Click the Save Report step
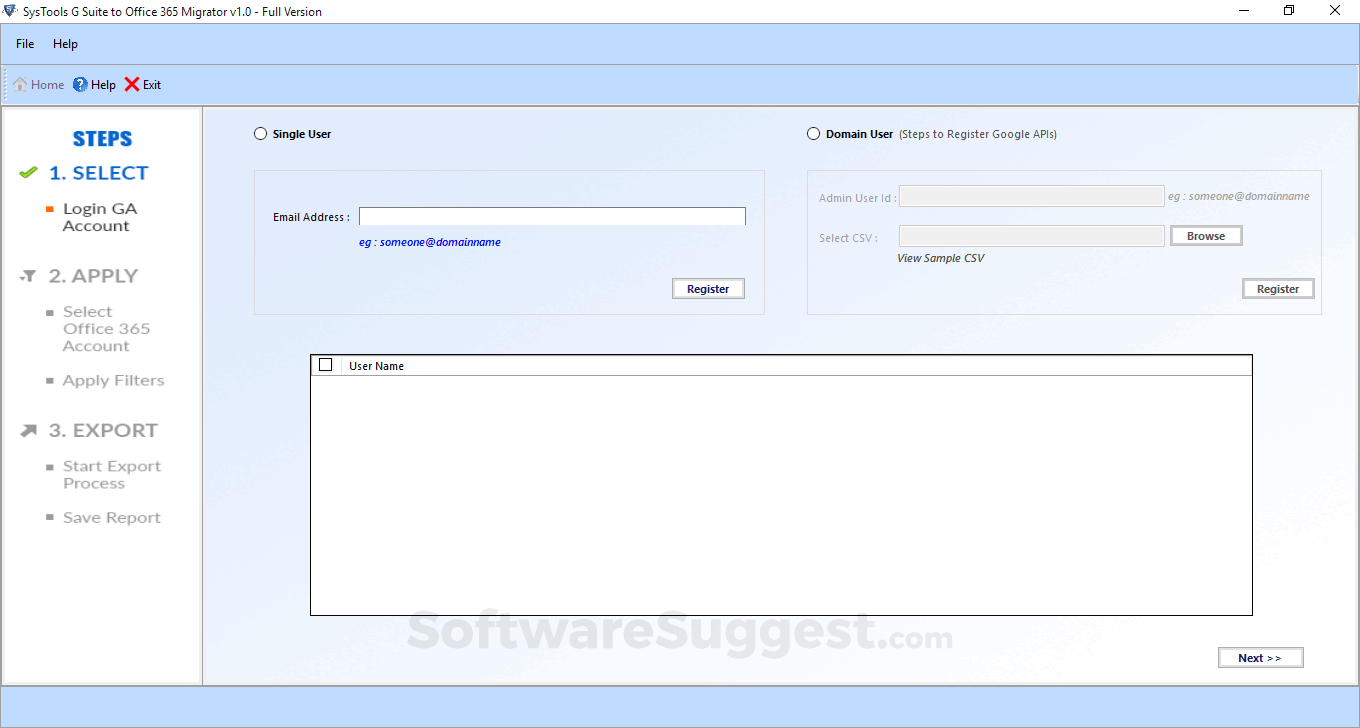The height and width of the screenshot is (728, 1360). 112,518
